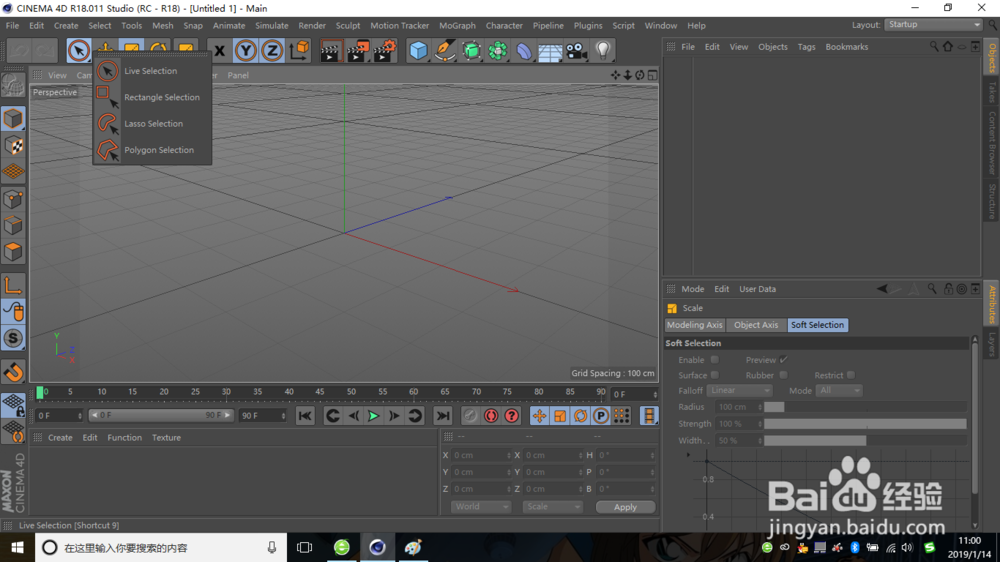Image resolution: width=1000 pixels, height=562 pixels.
Task: Click the green Subdivision Surface generator icon
Action: click(471, 50)
